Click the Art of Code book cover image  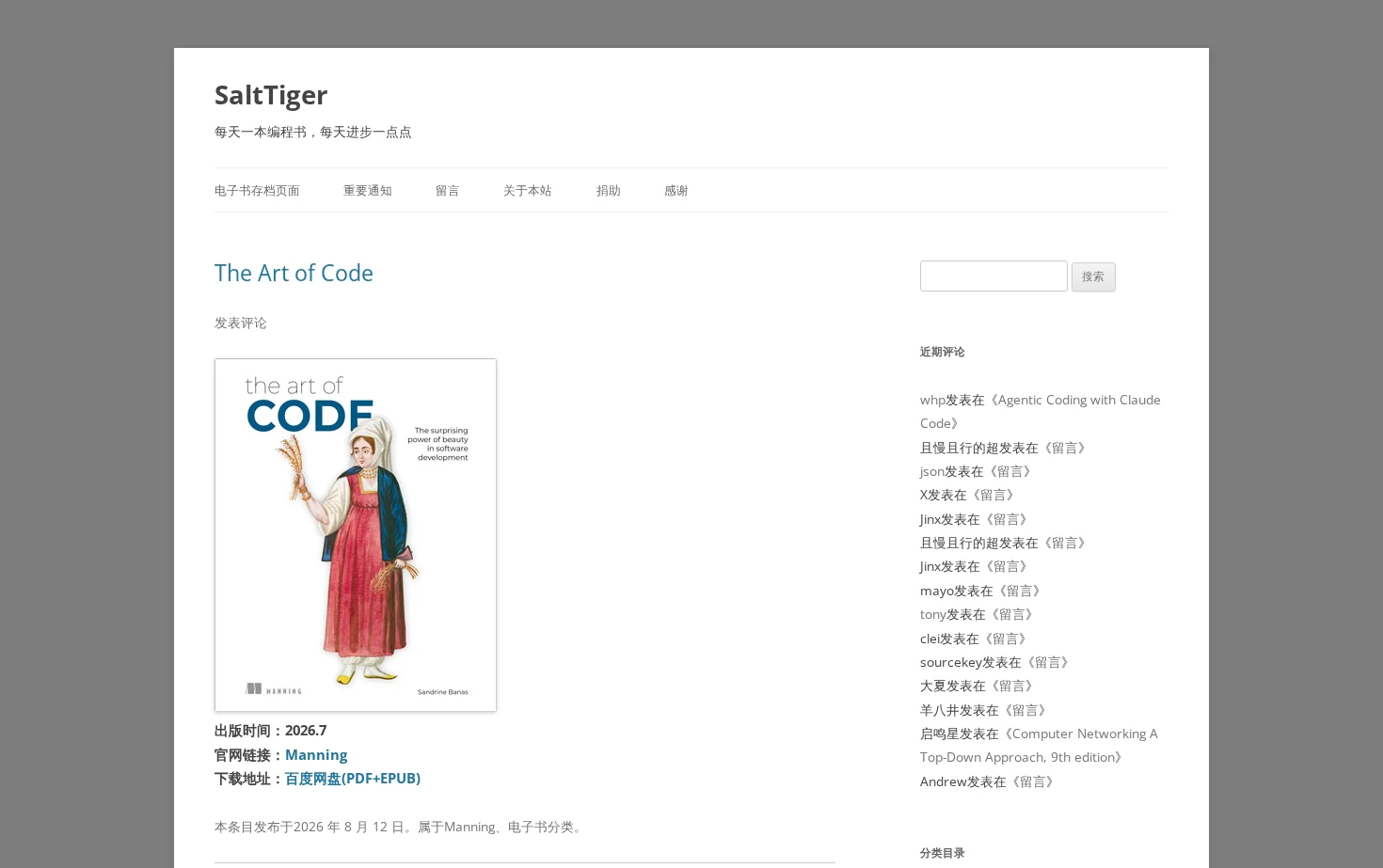tap(356, 535)
